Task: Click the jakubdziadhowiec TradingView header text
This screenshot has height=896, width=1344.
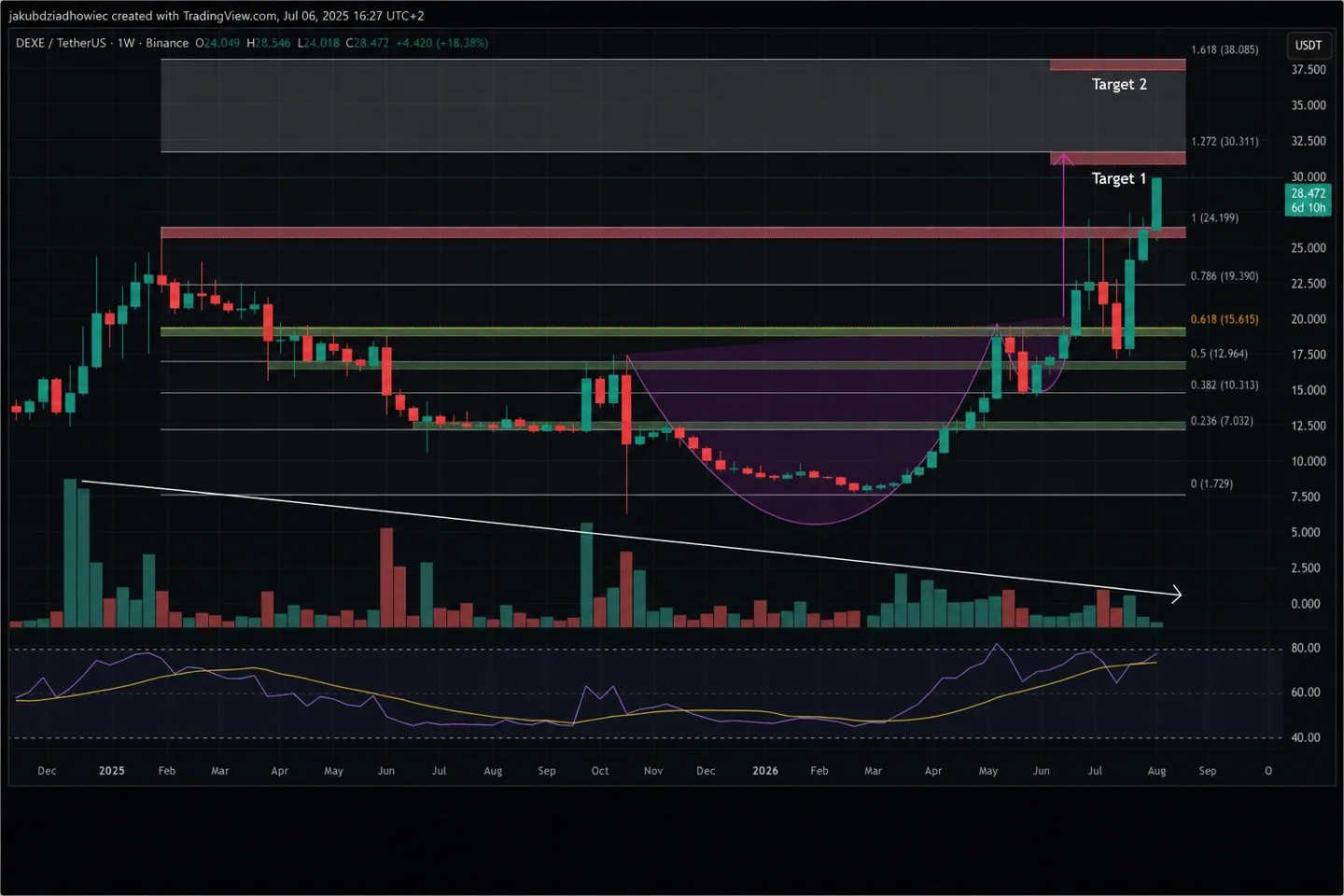Action: point(217,16)
